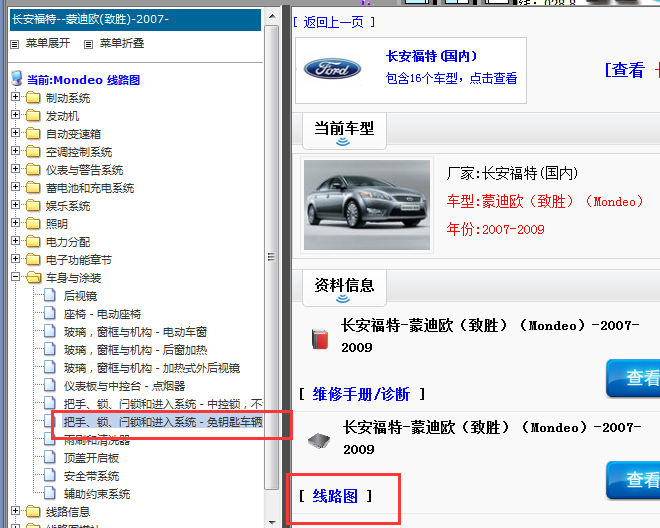Go back via 返回上一页 link
The height and width of the screenshot is (528, 660).
tap(334, 22)
